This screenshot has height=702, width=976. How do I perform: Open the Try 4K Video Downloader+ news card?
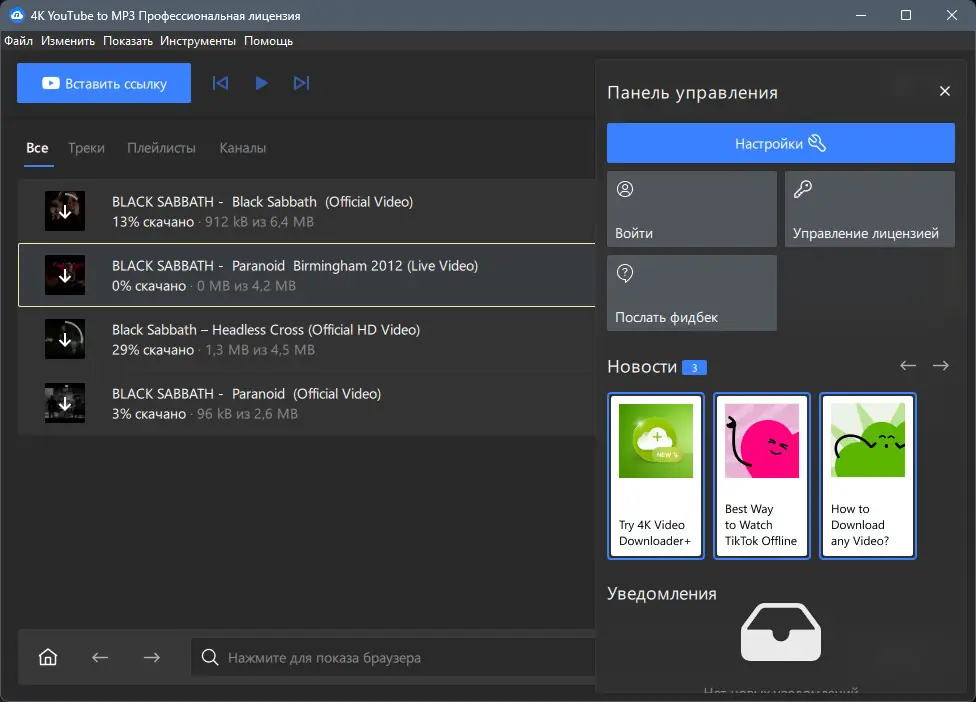coord(656,476)
